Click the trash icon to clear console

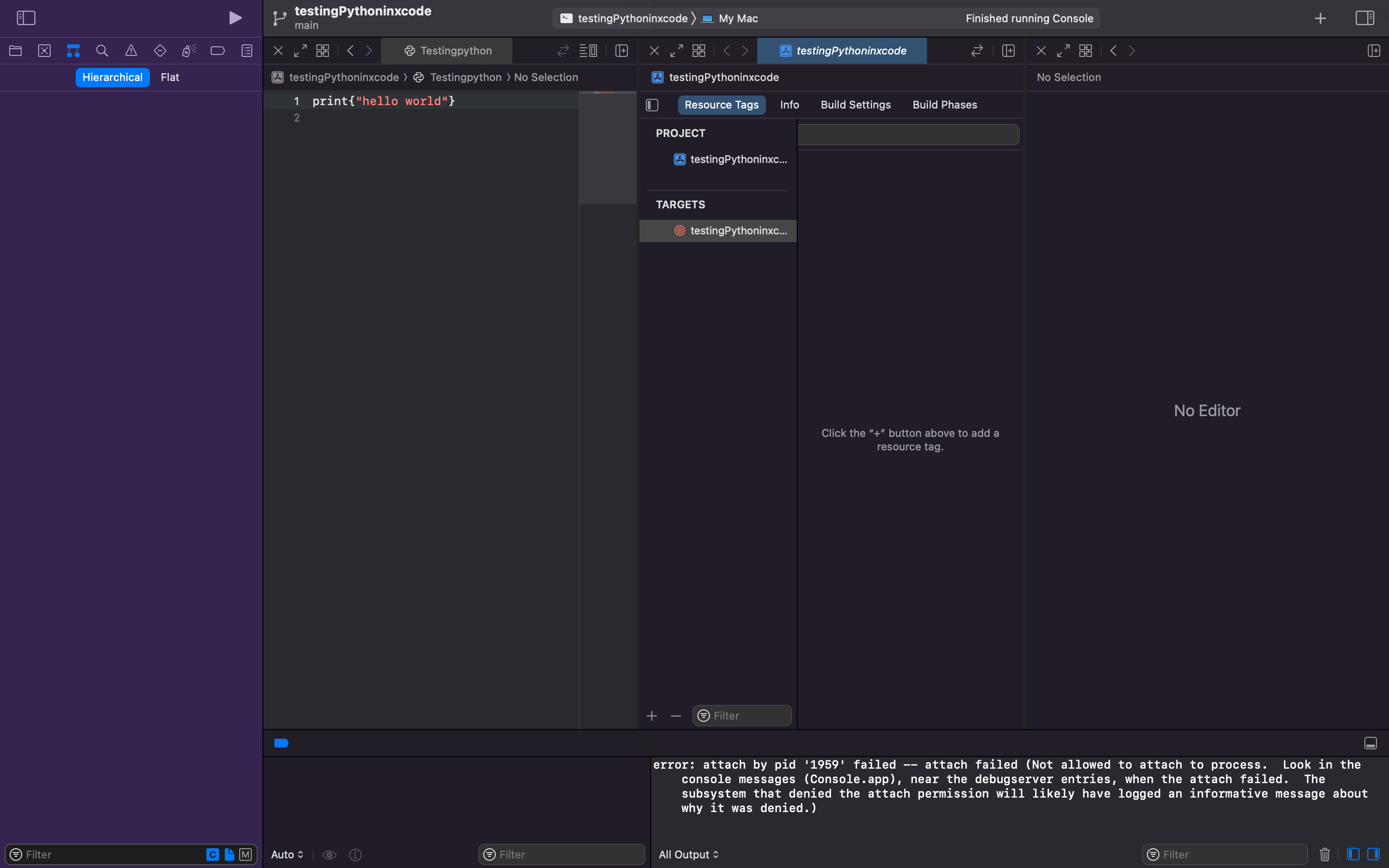1325,854
